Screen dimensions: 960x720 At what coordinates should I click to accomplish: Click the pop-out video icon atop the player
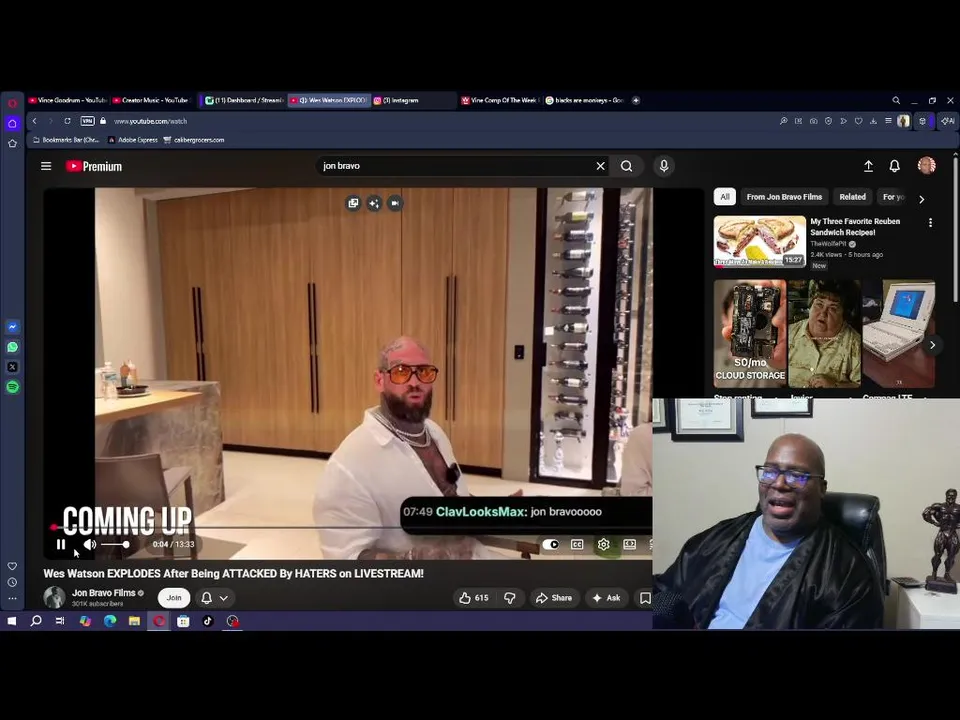pyautogui.click(x=353, y=203)
